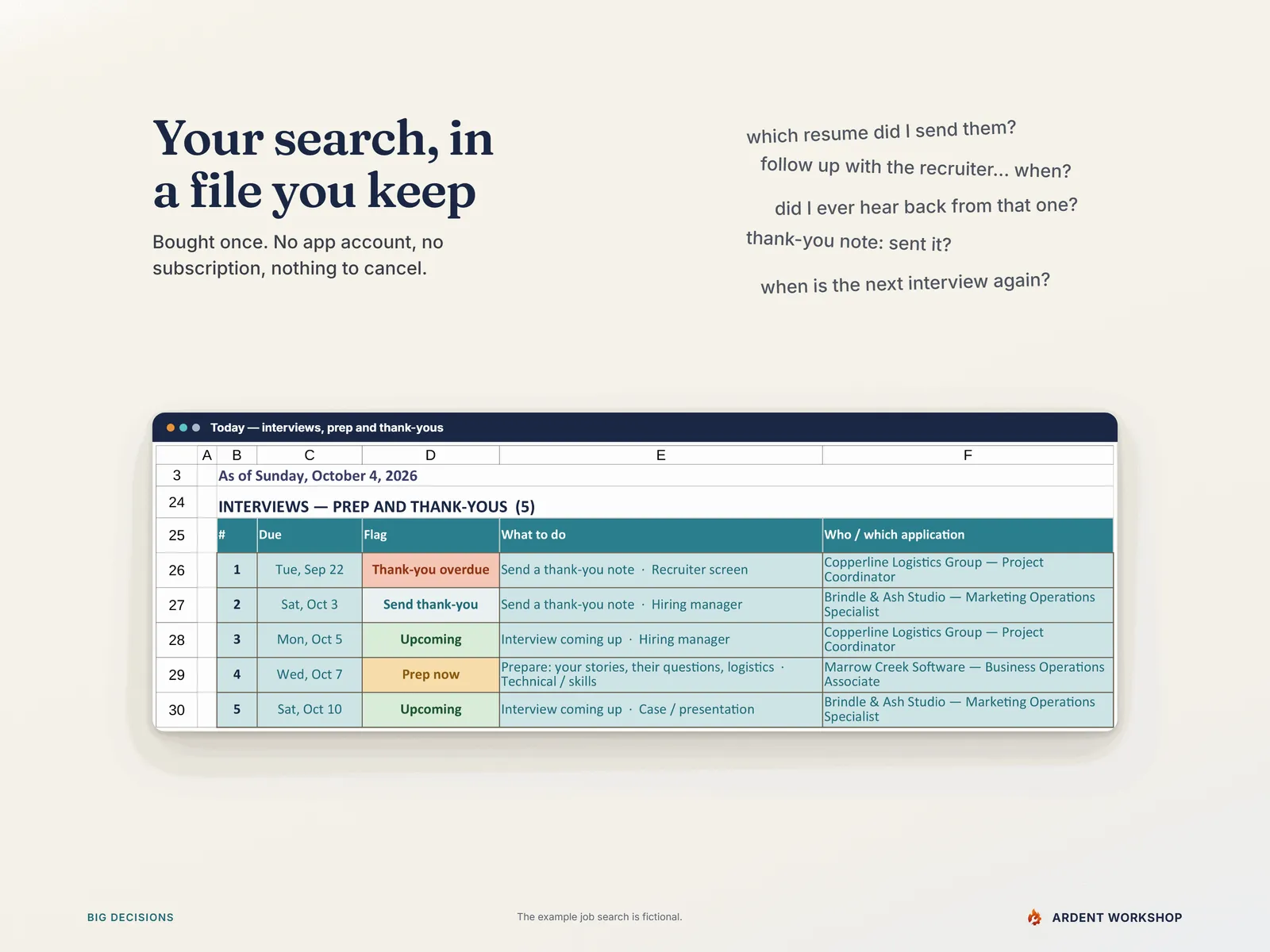Click item number 2 cell
1270x952 pixels.
[x=237, y=605]
